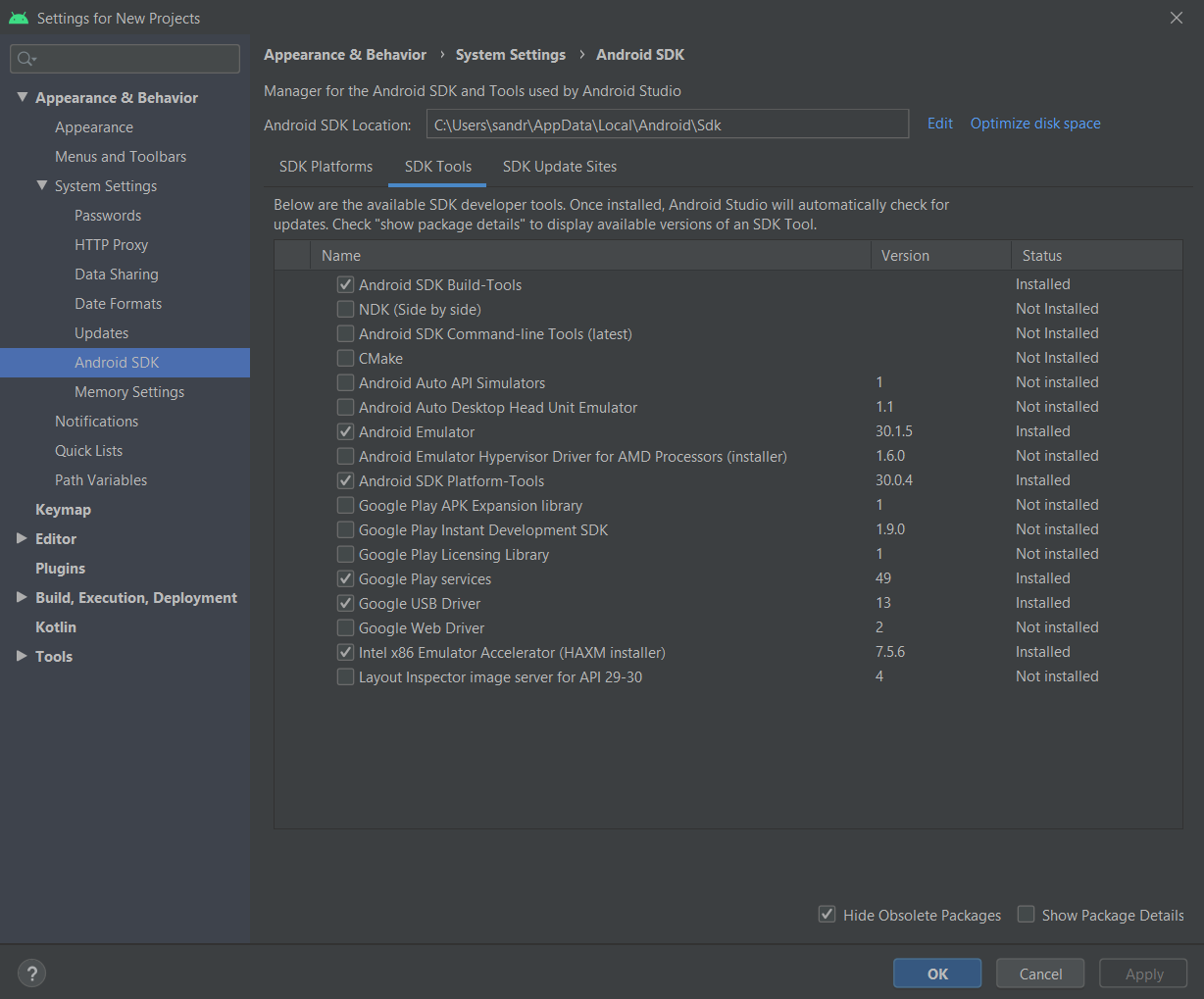1204x999 pixels.
Task: Check the CMake package for installation
Action: (345, 358)
